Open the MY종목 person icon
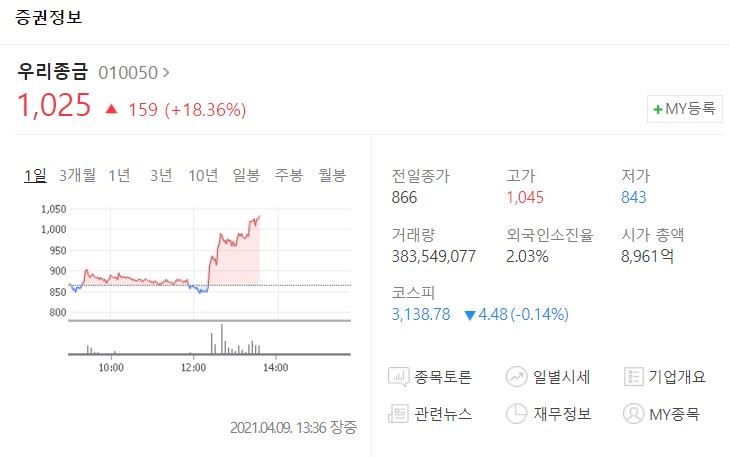 (x=633, y=413)
